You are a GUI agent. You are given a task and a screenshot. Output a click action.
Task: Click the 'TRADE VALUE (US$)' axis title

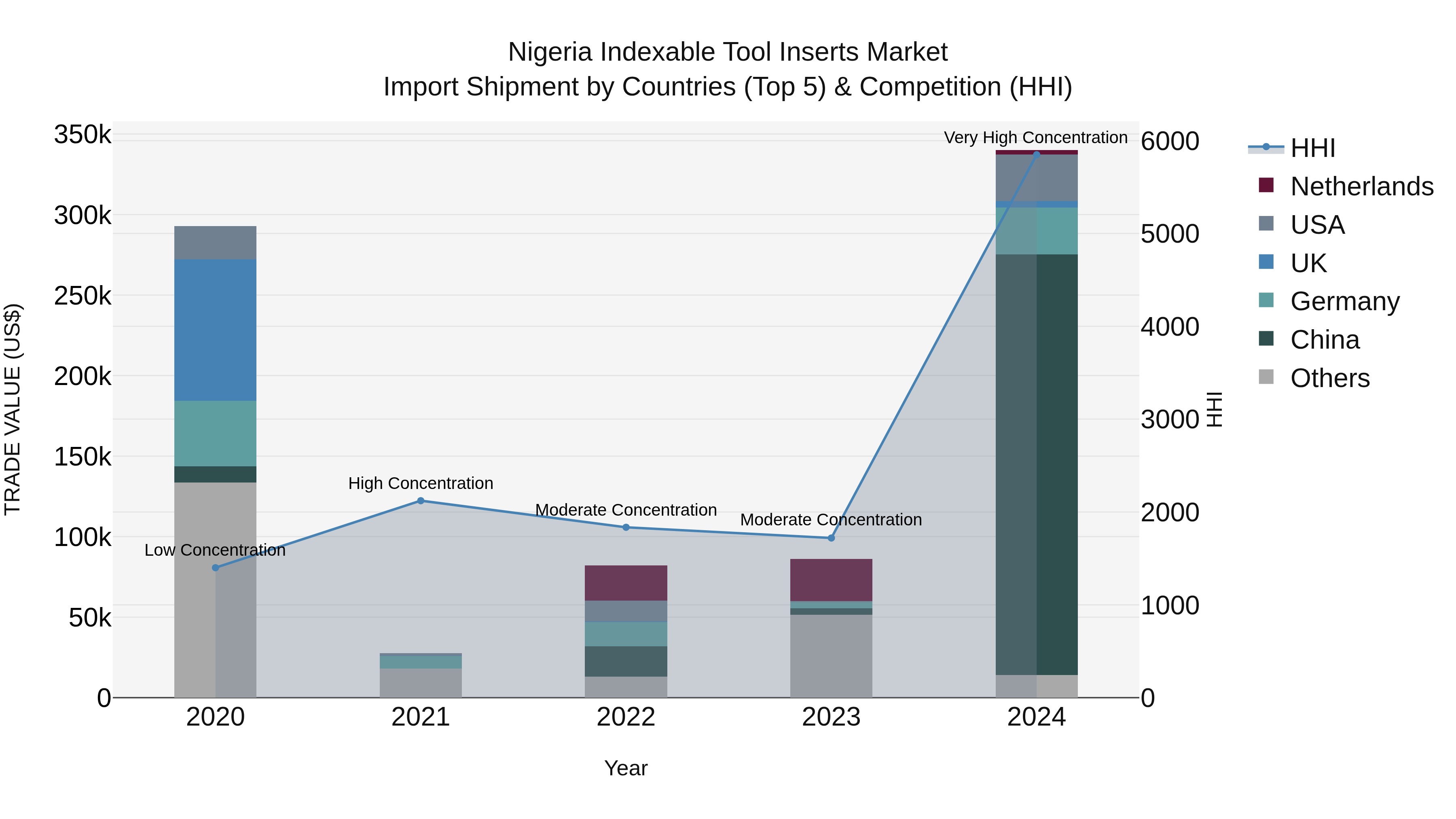click(x=13, y=409)
